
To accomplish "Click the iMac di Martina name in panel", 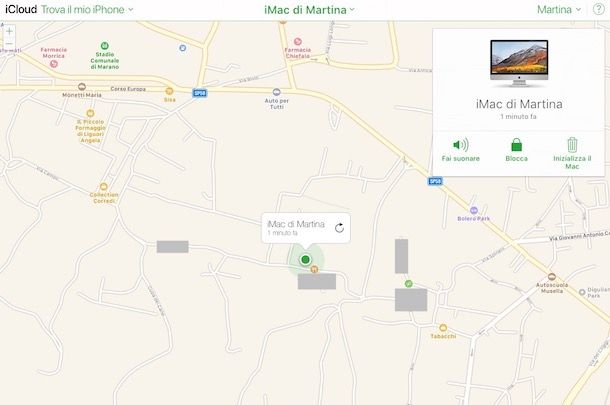I will 519,104.
